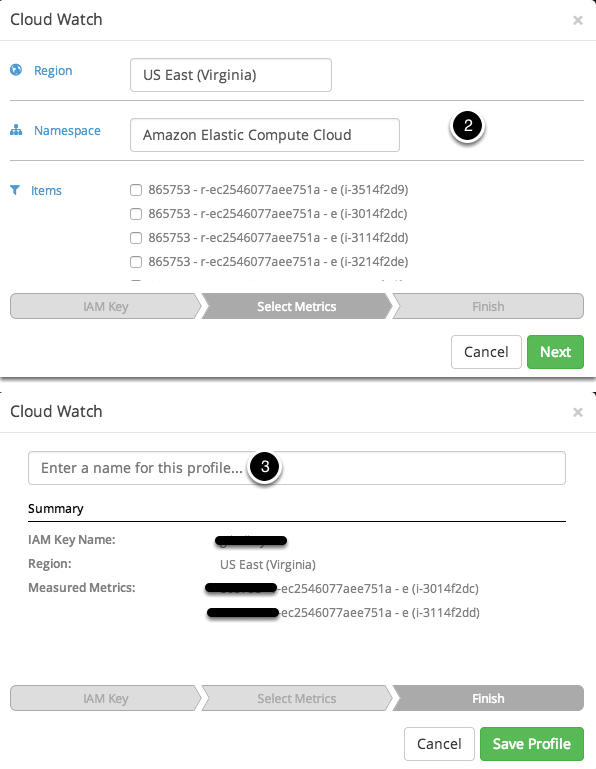Go to IAM Key step in upper wizard
The height and width of the screenshot is (769, 596).
[105, 307]
